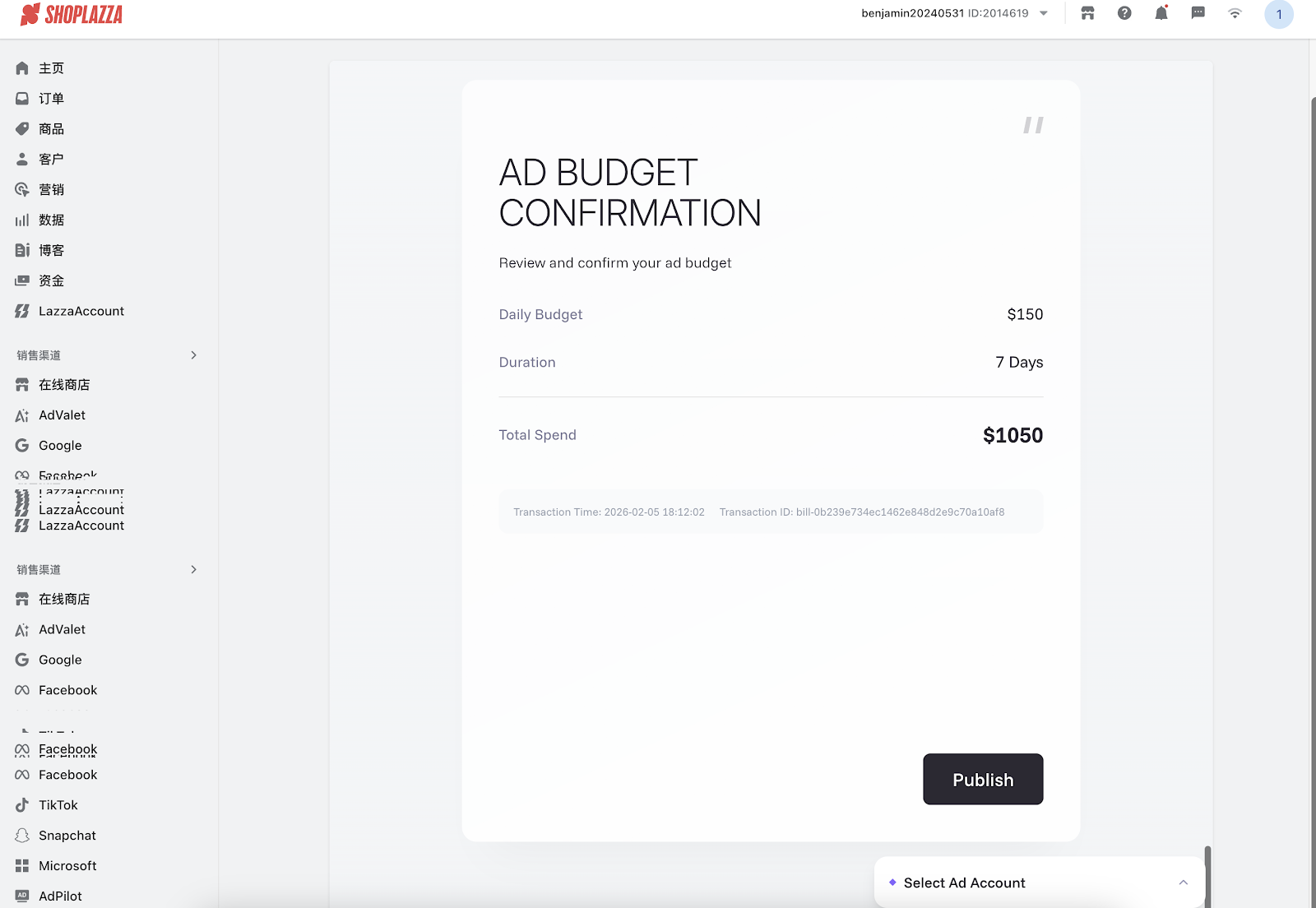Screen dimensions: 1316x908
Task: Open 营销 in the sidebar
Action: (x=51, y=190)
